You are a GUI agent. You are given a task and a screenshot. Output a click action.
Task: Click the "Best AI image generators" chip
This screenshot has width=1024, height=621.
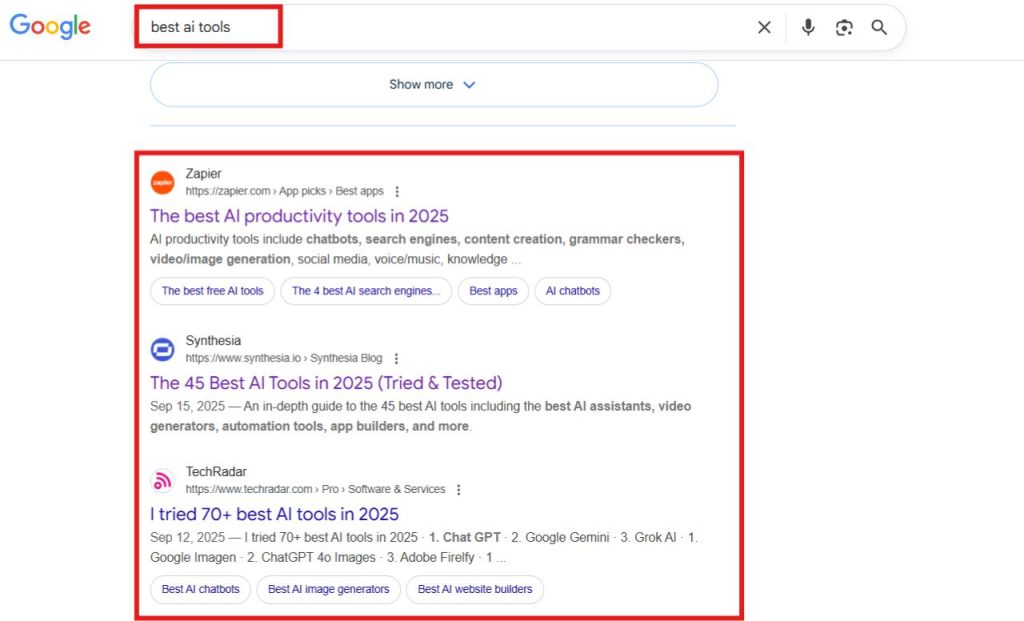[x=328, y=589]
